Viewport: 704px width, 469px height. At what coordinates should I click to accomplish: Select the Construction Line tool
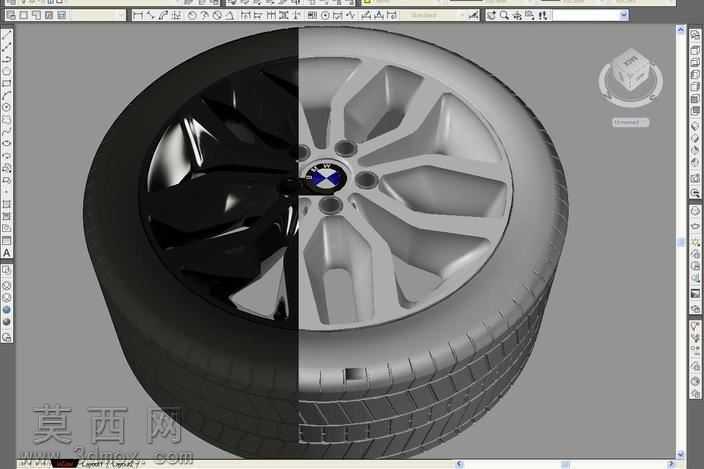pos(7,47)
